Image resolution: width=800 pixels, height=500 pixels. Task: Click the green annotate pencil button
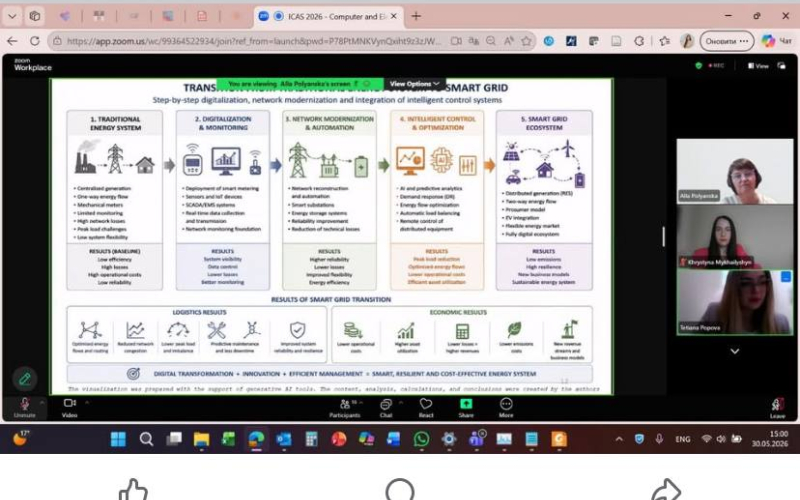coord(24,379)
